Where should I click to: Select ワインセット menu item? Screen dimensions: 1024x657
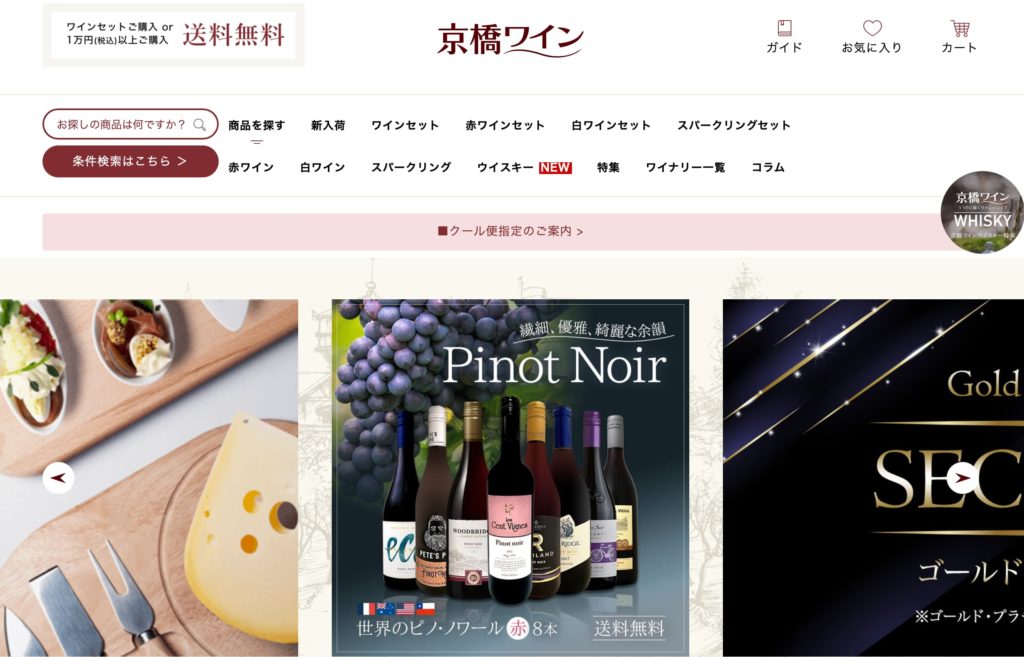[405, 125]
